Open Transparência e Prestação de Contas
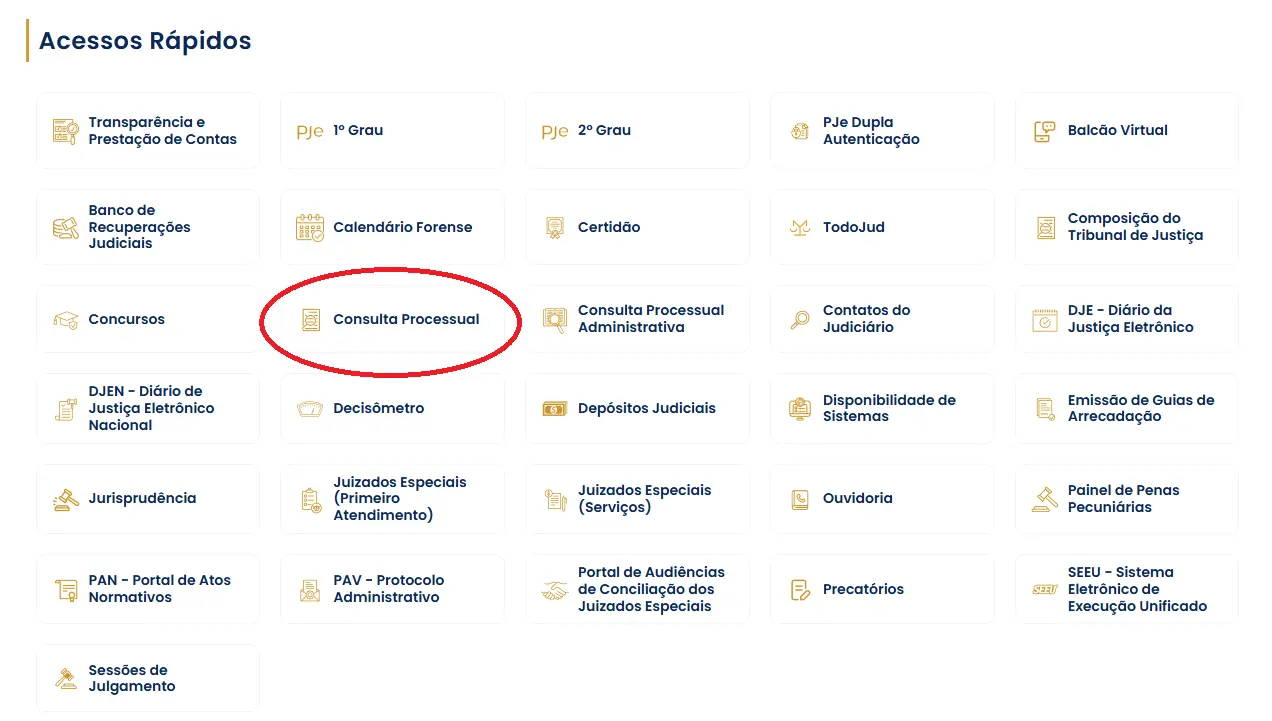 (162, 131)
